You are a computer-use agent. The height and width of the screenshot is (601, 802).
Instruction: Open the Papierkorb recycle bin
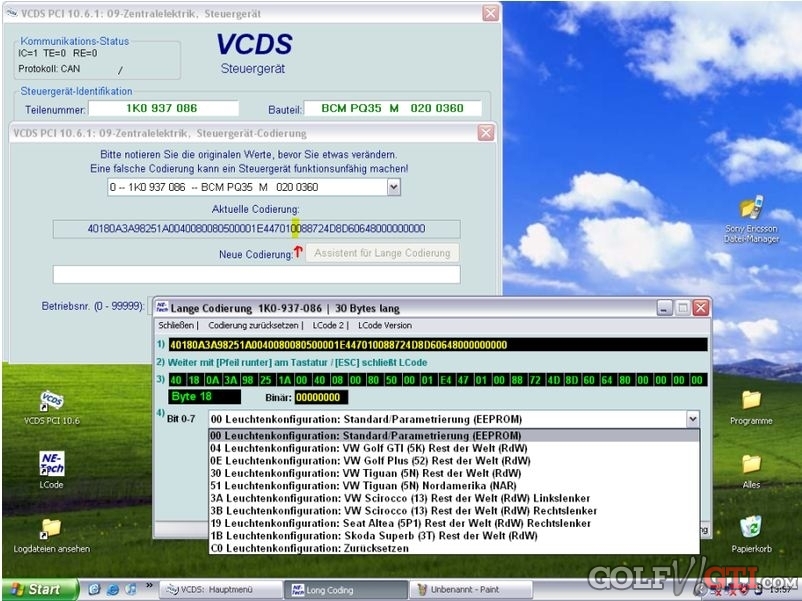click(x=751, y=527)
